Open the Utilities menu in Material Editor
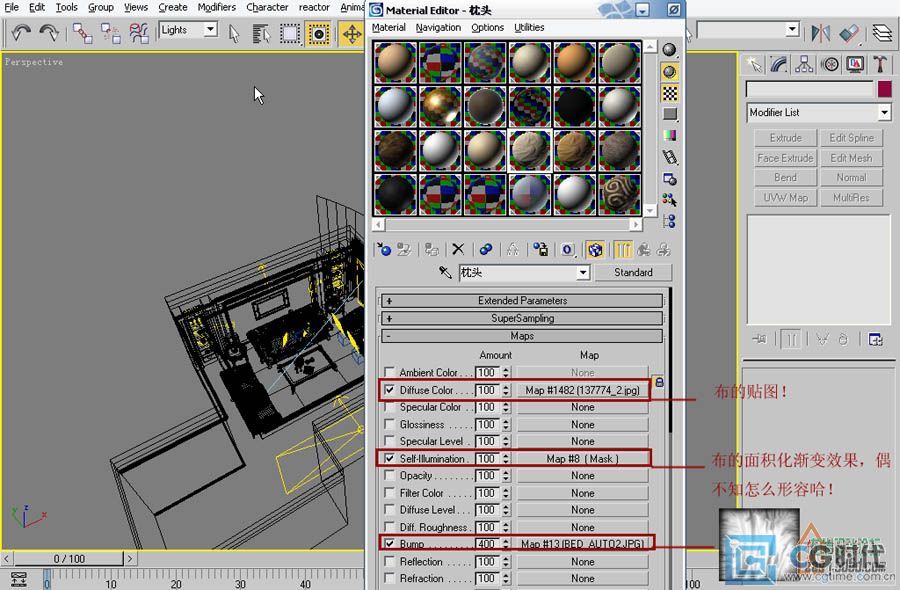Screen dimensions: 900x590 click(529, 28)
